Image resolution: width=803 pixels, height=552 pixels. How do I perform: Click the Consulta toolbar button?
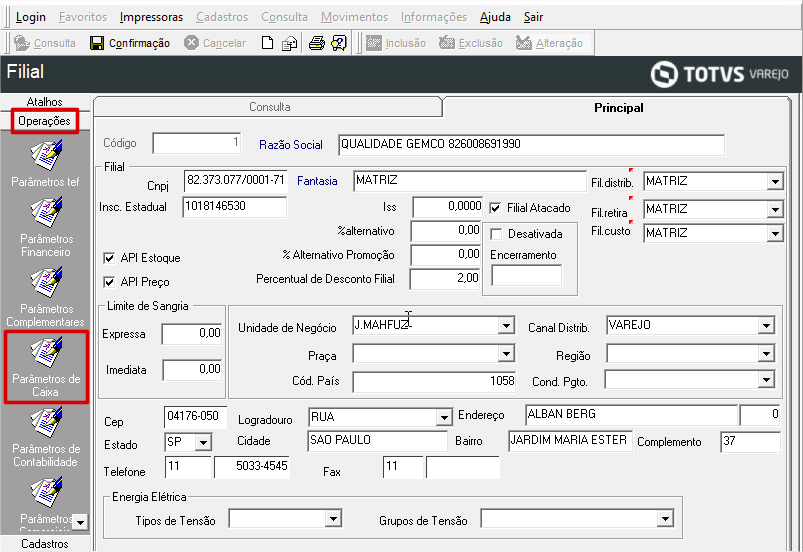pyautogui.click(x=45, y=43)
